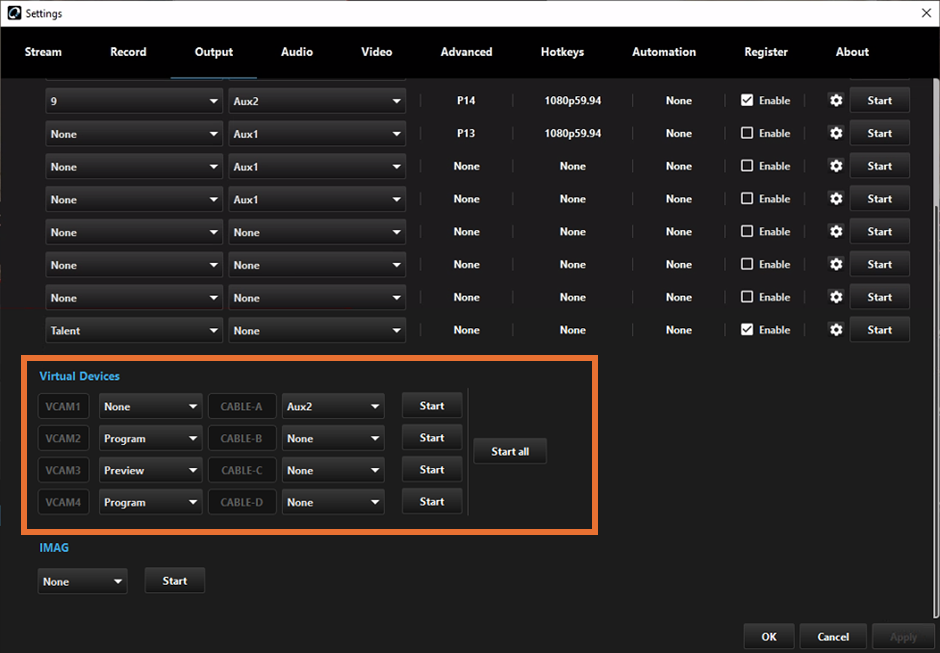Click the app logo icon in title bar
Image resolution: width=940 pixels, height=653 pixels.
[12, 13]
